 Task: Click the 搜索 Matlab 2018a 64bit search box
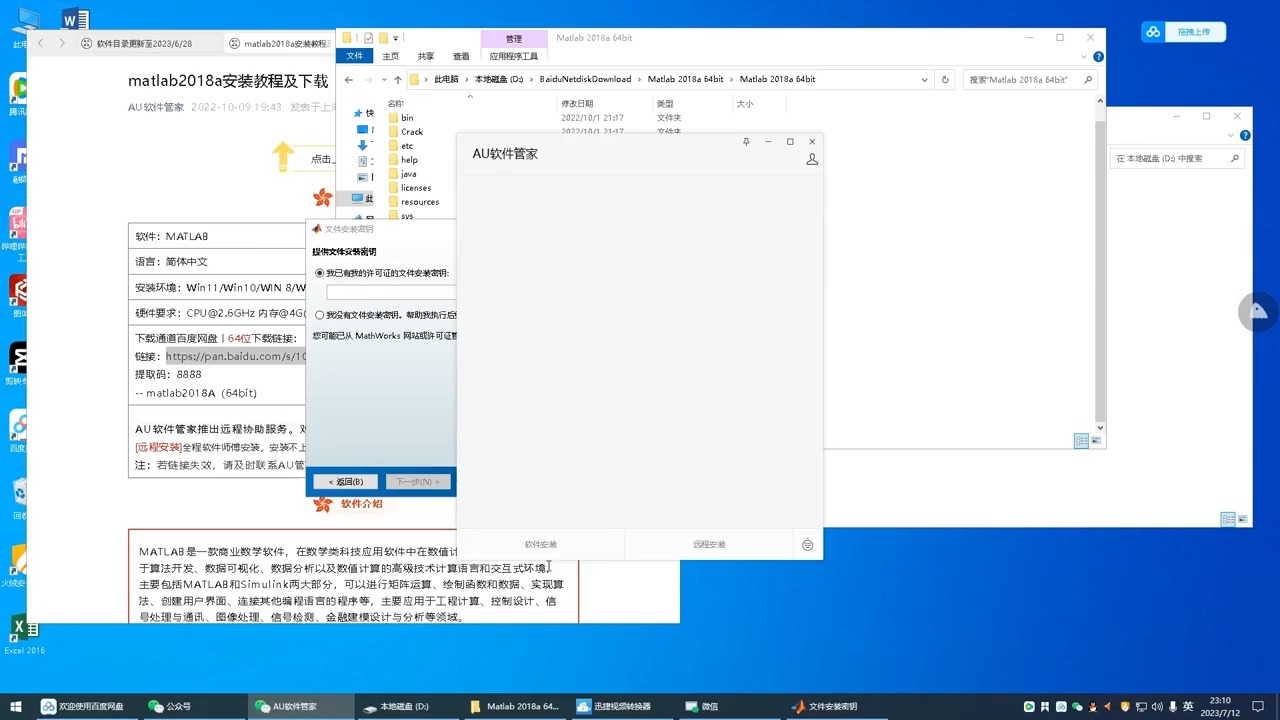pyautogui.click(x=1031, y=79)
